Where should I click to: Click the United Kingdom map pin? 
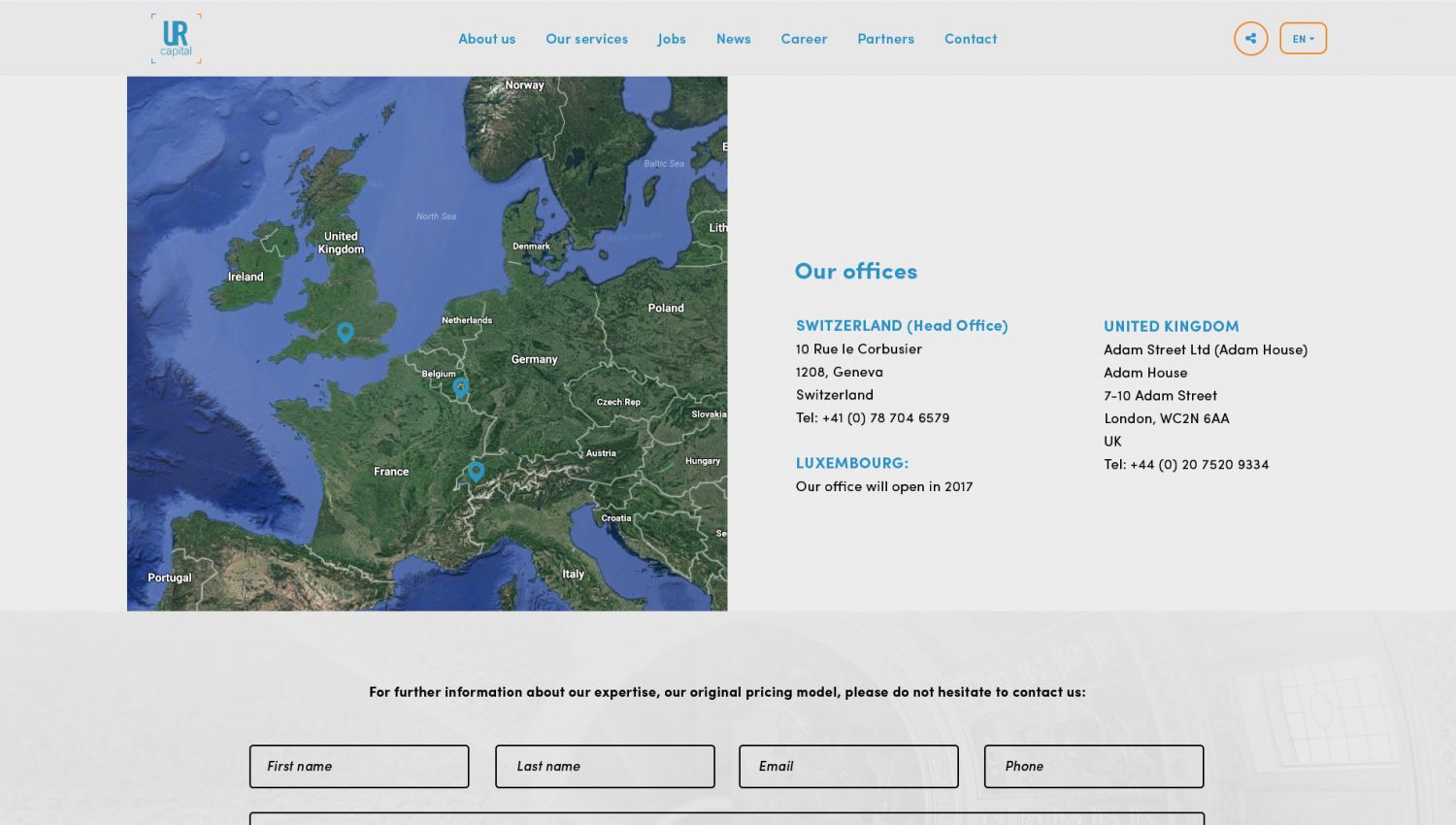tap(345, 333)
